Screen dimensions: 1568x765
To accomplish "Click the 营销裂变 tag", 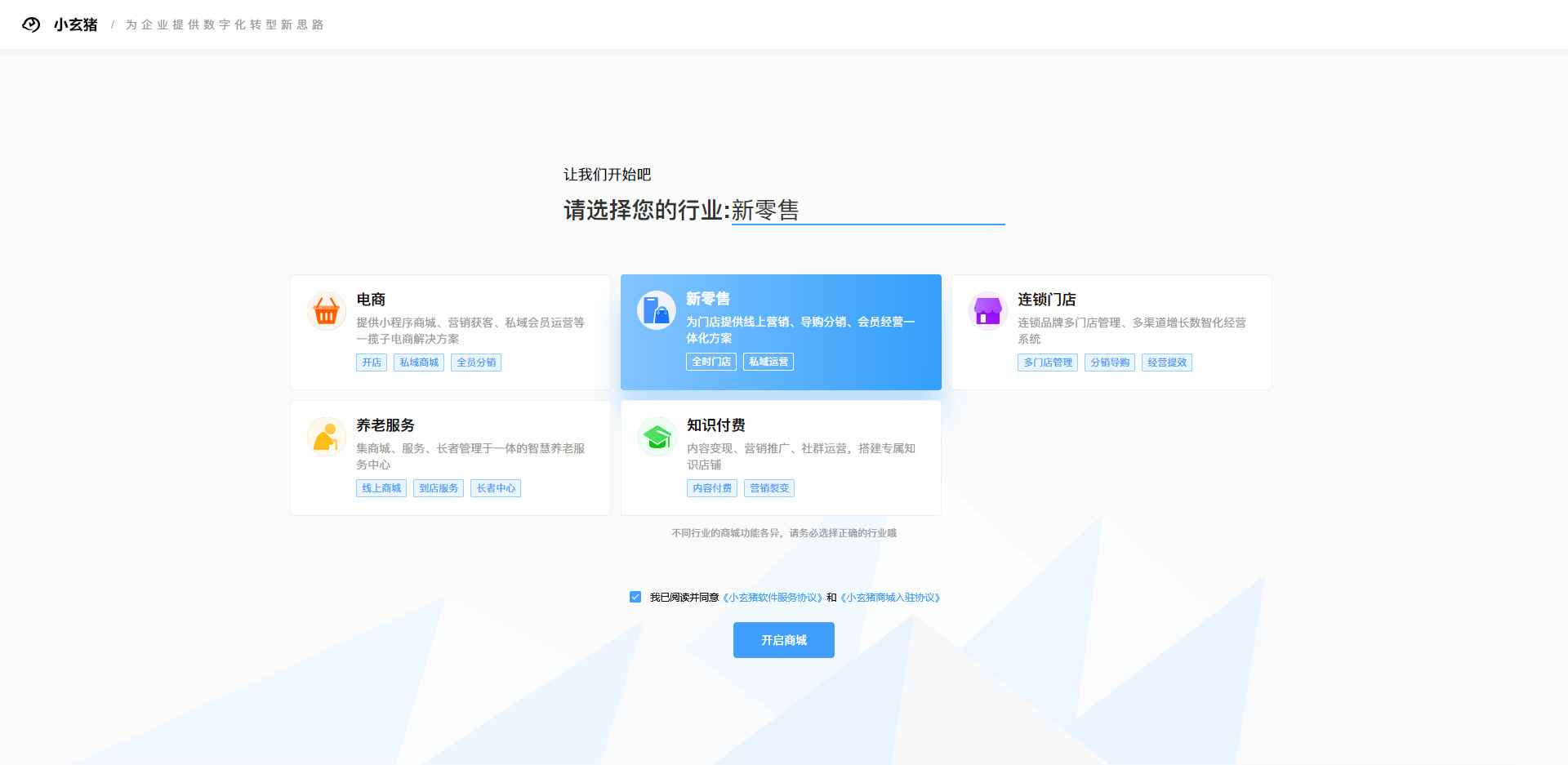I will [x=769, y=488].
